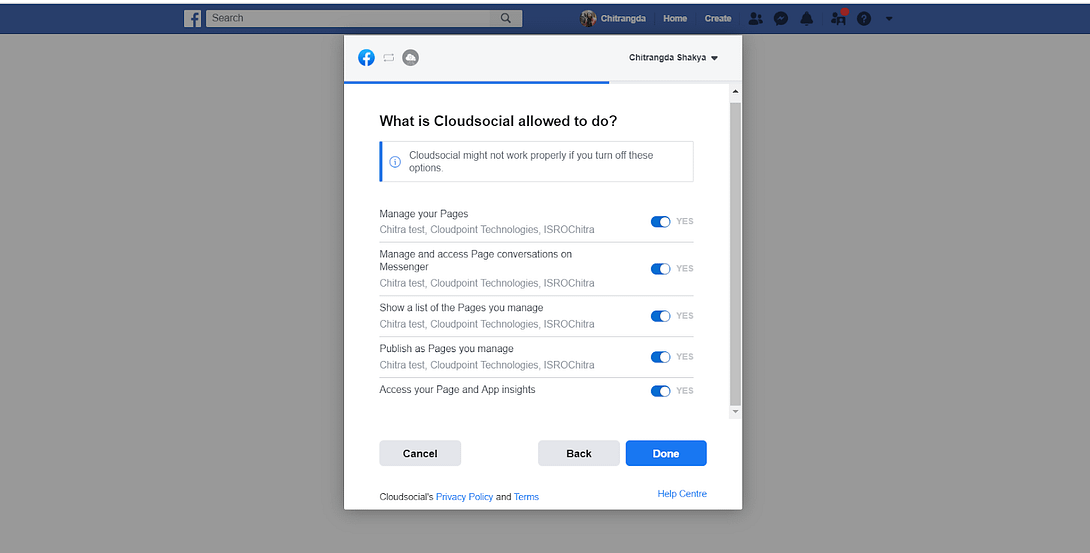Disable Access your Page and App insights
The image size is (1090, 553).
pos(660,391)
